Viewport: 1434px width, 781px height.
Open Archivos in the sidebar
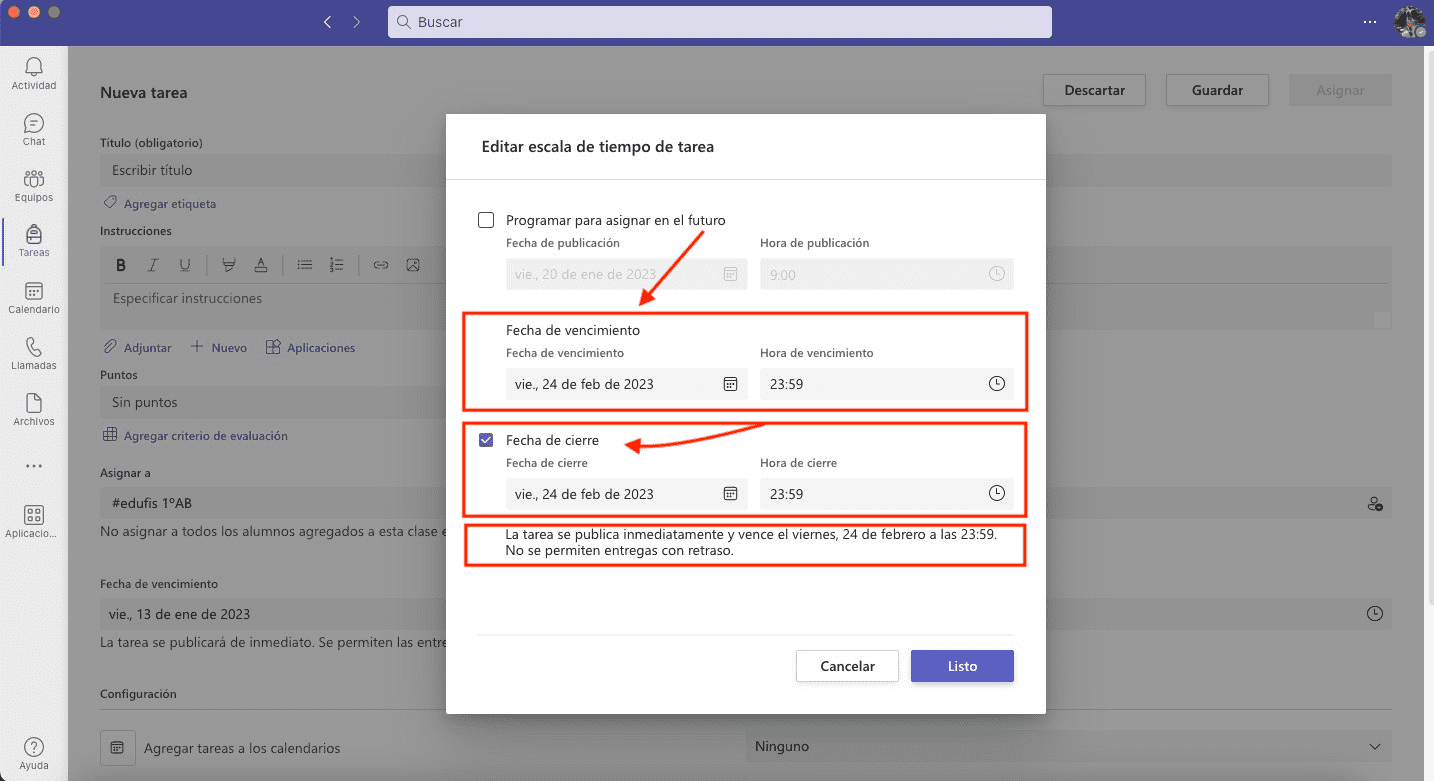(34, 410)
